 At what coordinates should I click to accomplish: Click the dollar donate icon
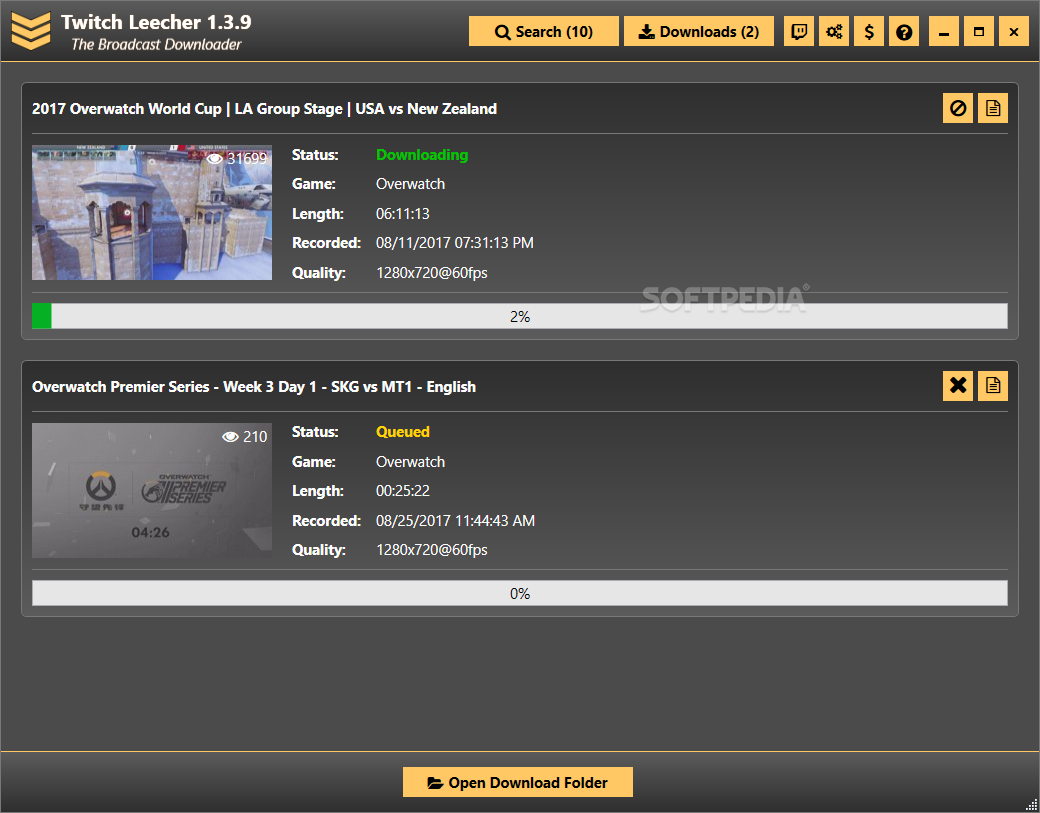[x=869, y=31]
